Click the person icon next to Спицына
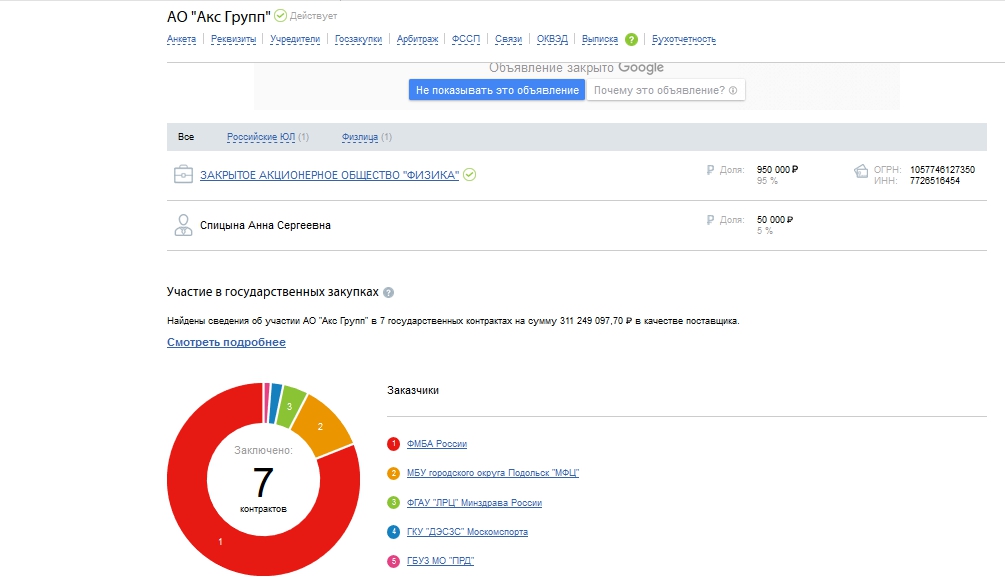Screen dimensions: 1005x578 pos(183,225)
